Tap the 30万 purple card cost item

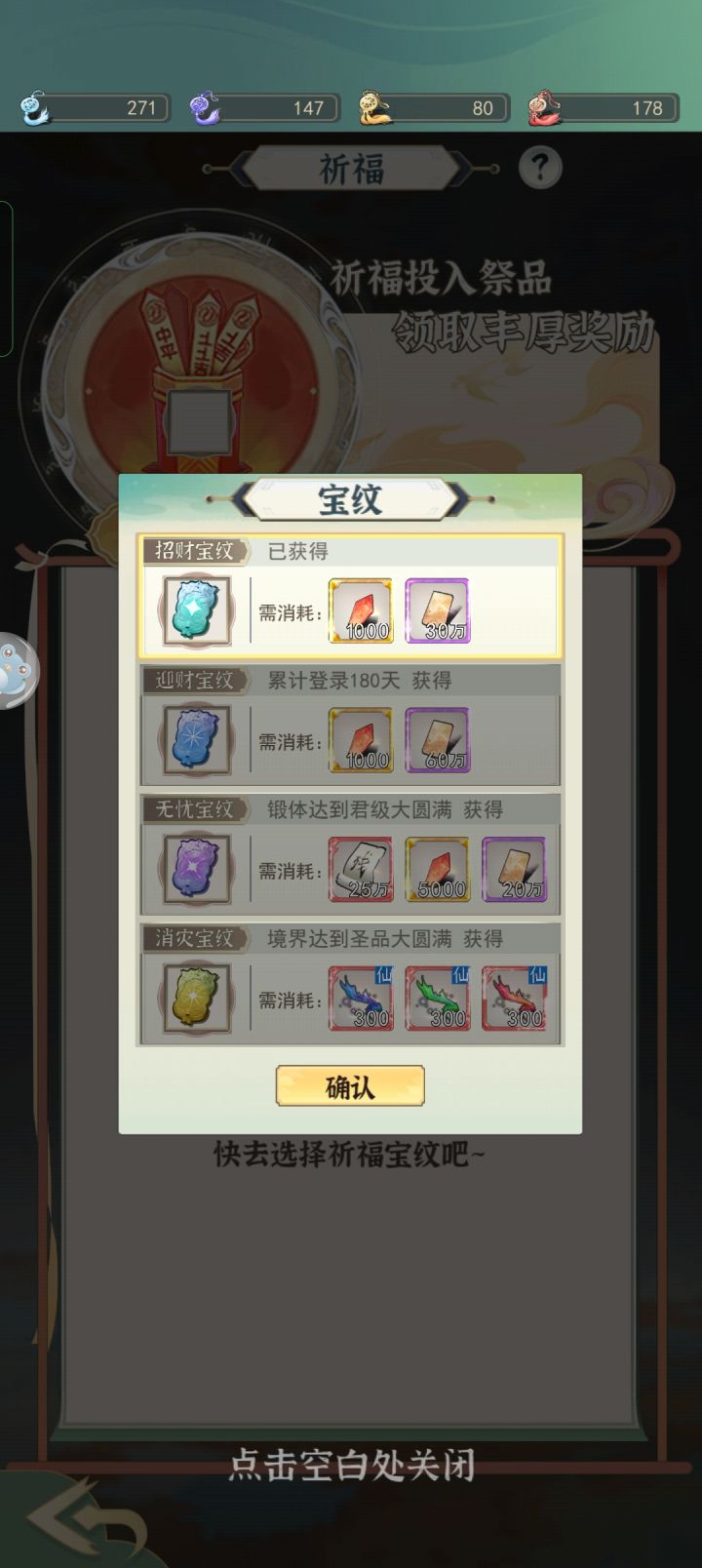(438, 611)
